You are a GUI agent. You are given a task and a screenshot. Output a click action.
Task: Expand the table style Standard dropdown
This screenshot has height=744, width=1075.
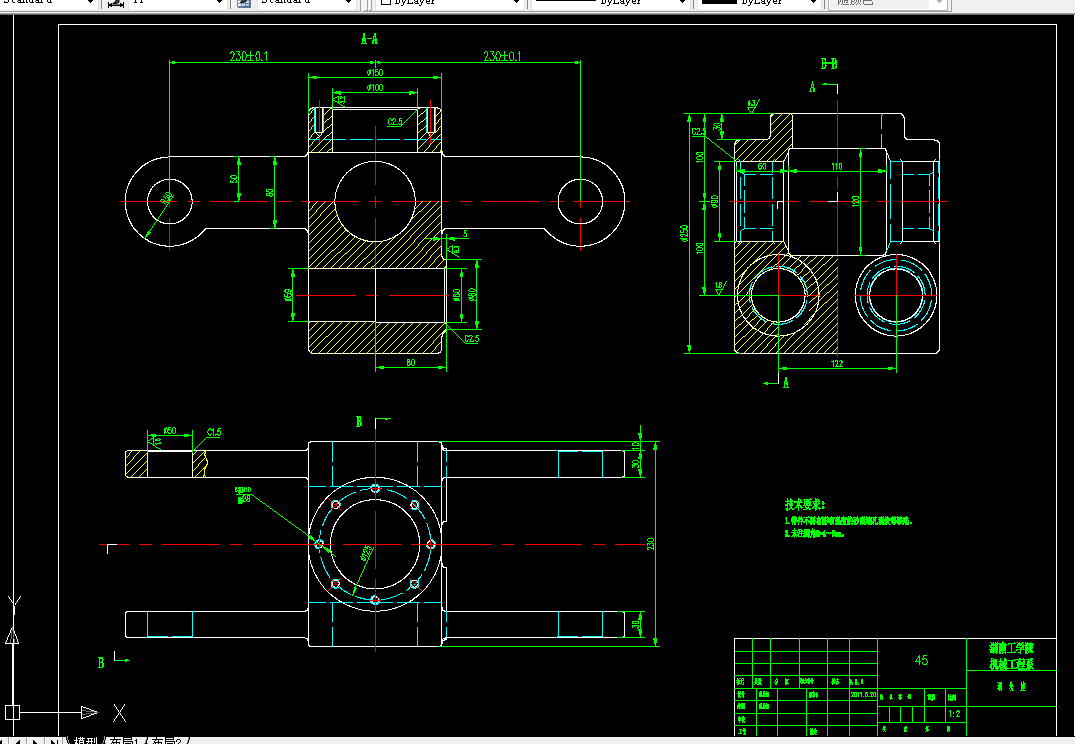pyautogui.click(x=348, y=3)
